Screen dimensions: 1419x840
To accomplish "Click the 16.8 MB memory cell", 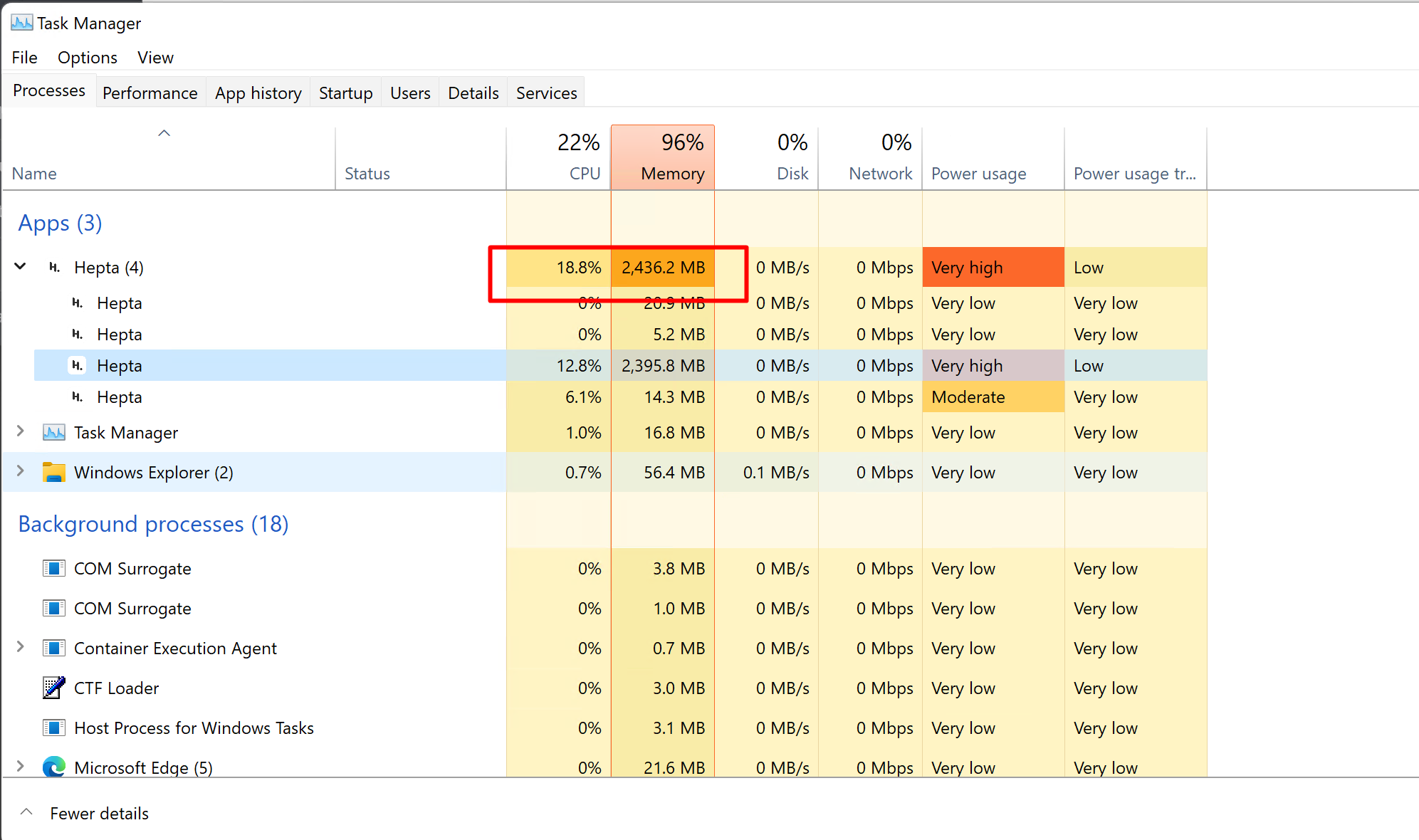I will click(663, 433).
